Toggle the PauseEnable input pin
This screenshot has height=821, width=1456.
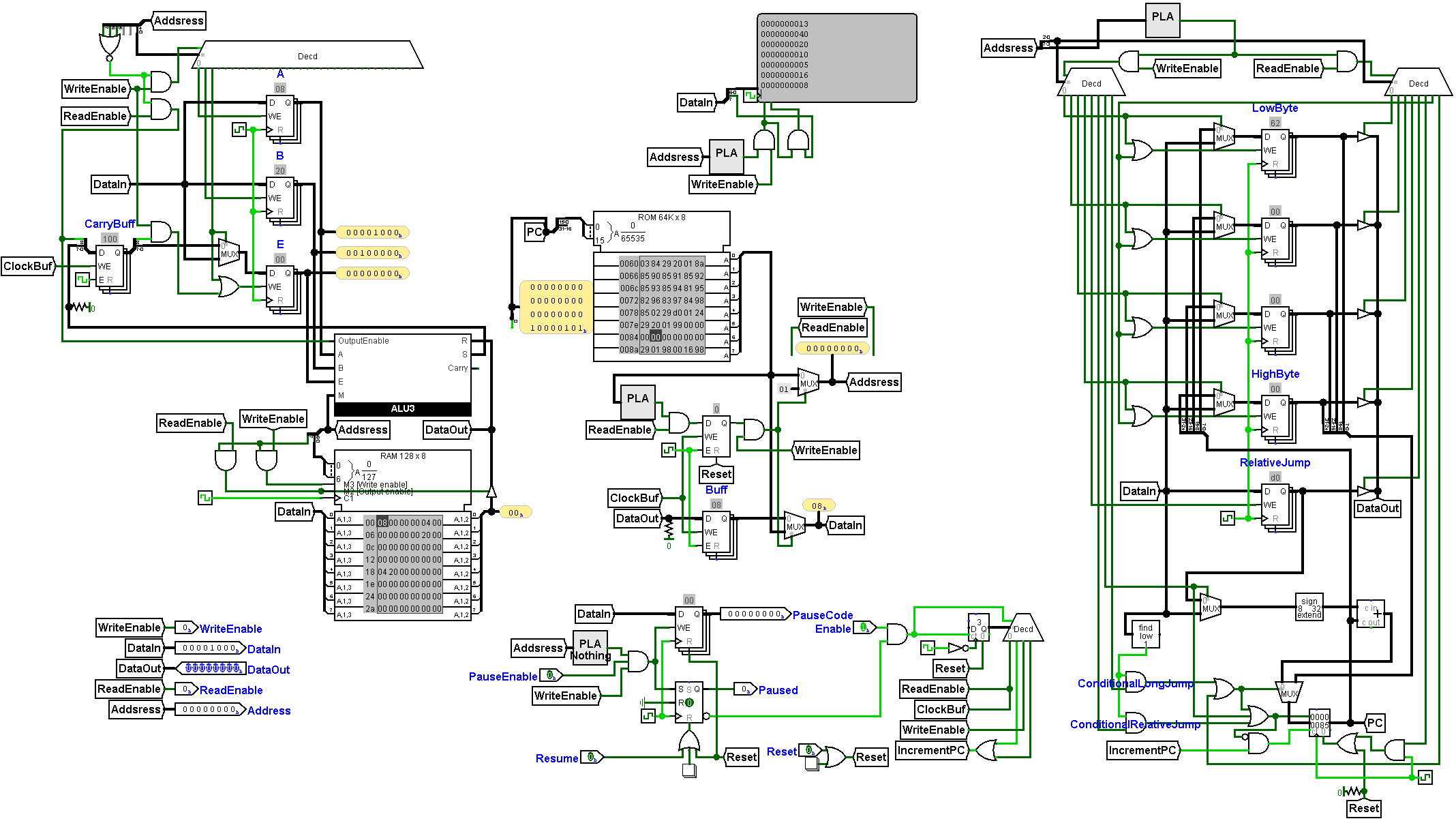click(550, 676)
